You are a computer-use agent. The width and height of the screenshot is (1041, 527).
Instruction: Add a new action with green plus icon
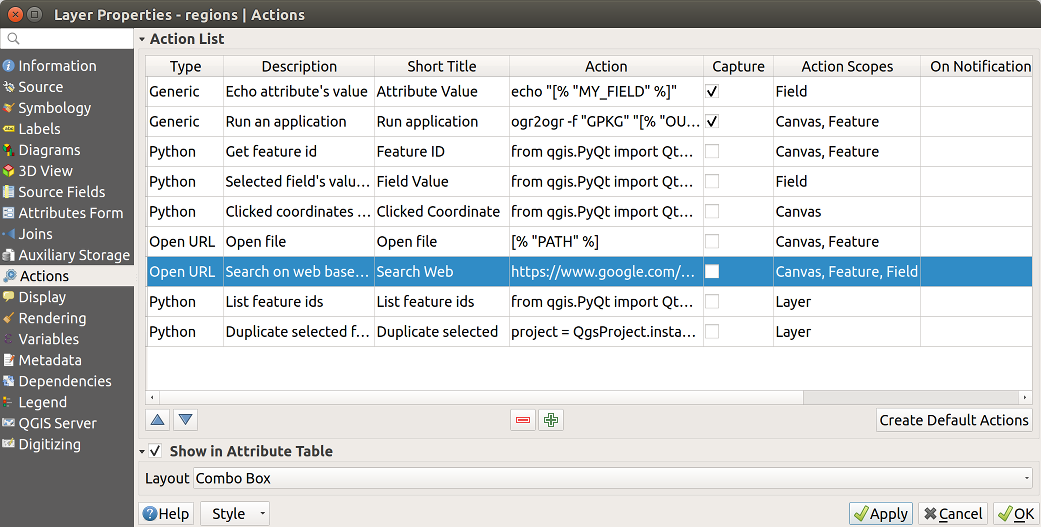pyautogui.click(x=550, y=420)
